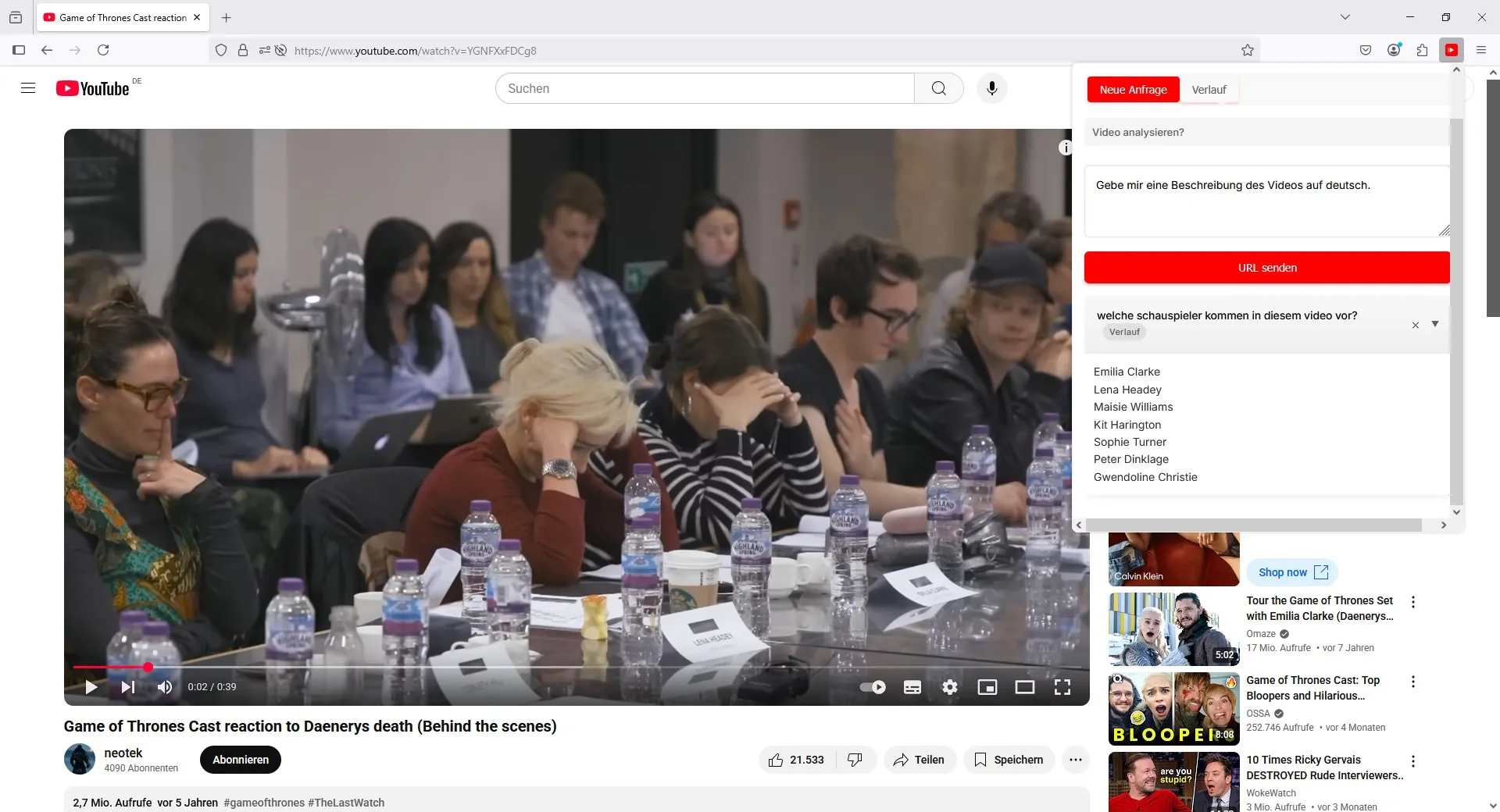Click the Shop now link
The width and height of the screenshot is (1500, 812).
click(x=1292, y=572)
